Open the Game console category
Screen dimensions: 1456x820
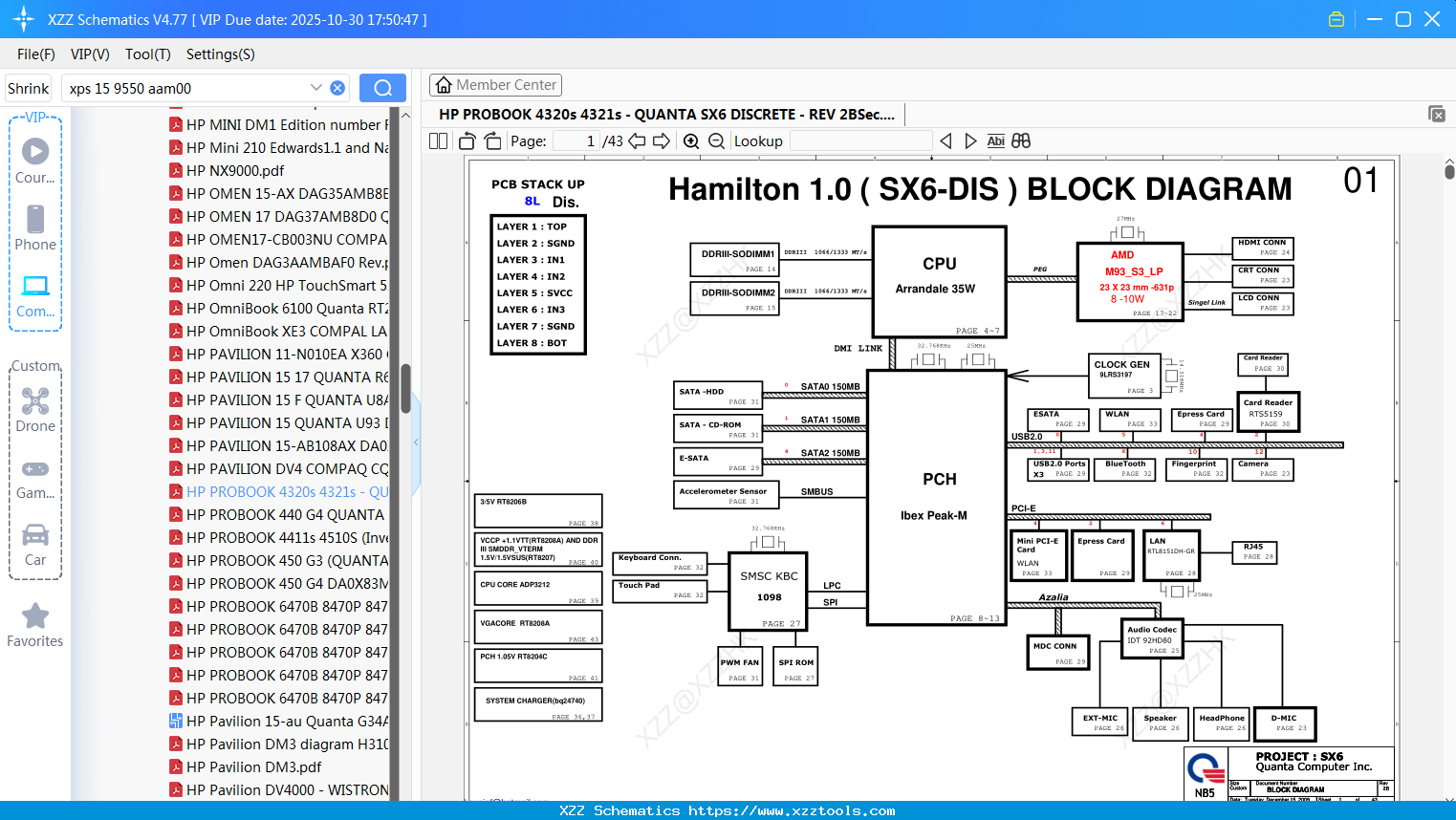pos(35,478)
